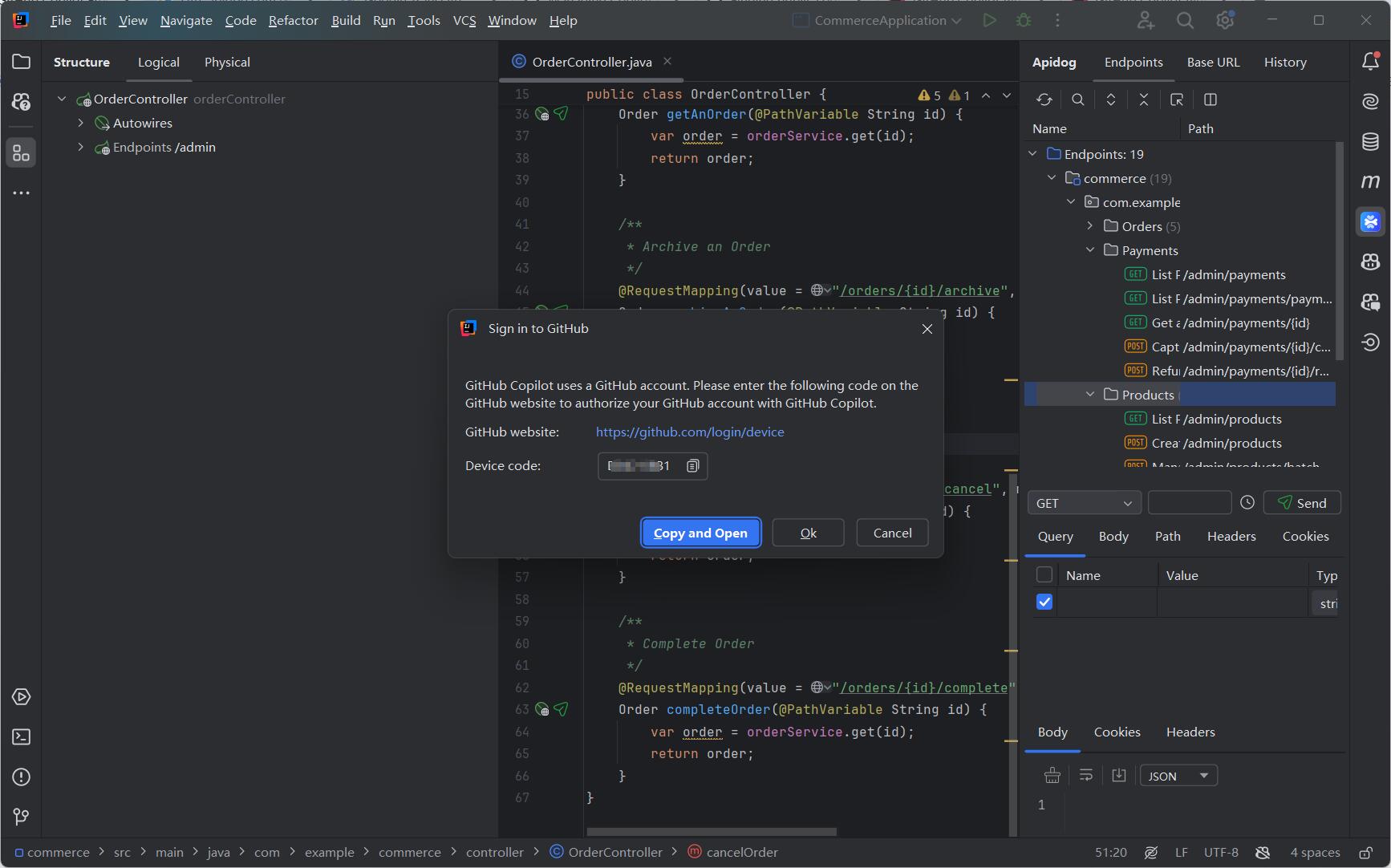Expand the Endpoints /admin node

(81, 147)
